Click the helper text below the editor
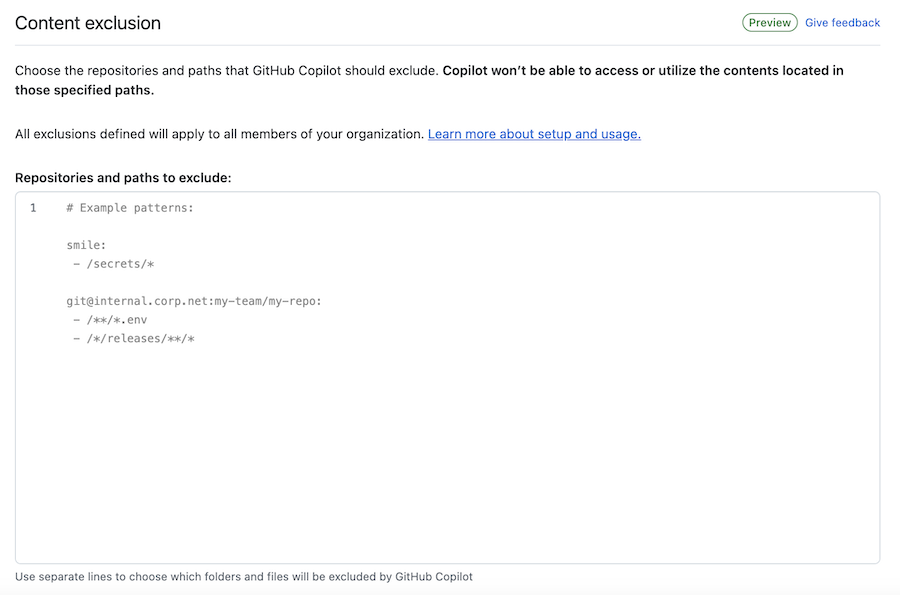This screenshot has width=900, height=595. point(244,577)
